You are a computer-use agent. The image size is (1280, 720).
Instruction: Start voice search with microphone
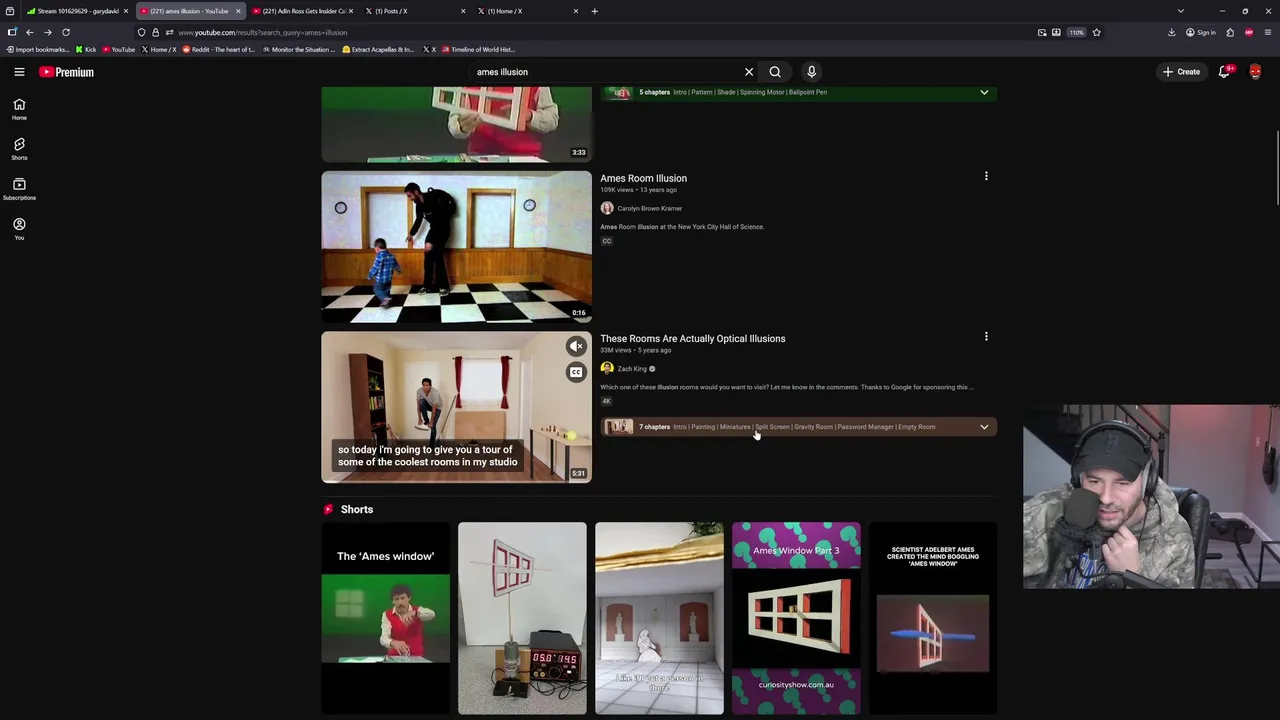[x=811, y=72]
